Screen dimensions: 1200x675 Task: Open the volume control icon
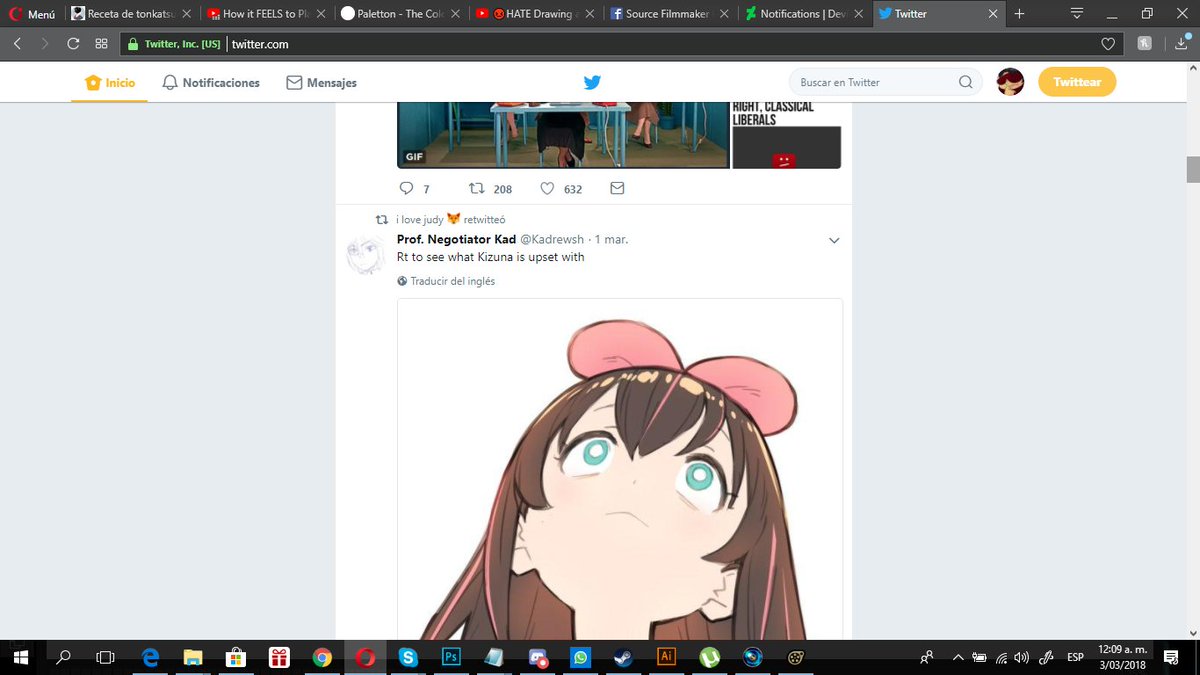point(1021,657)
